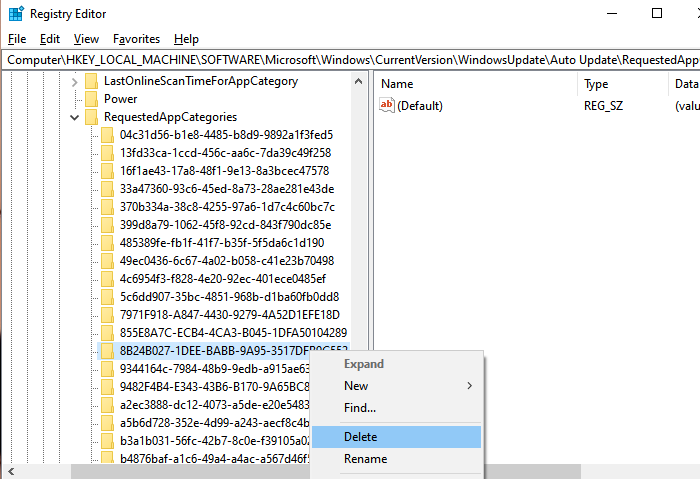Select key 9482F4B4-E343-43B6
Image resolution: width=700 pixels, height=479 pixels.
(214, 387)
